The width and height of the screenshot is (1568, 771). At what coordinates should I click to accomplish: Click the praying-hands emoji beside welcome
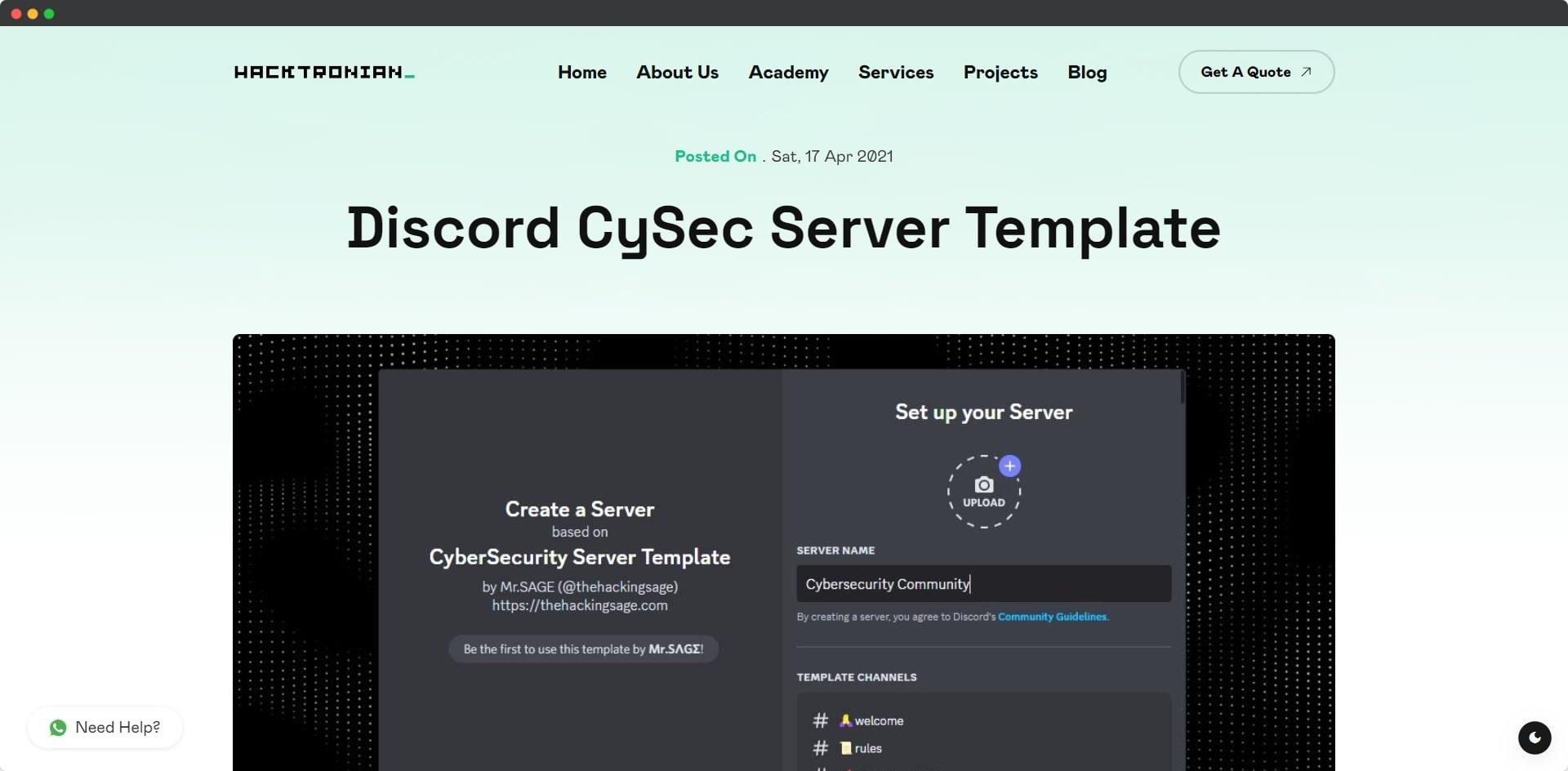click(x=845, y=720)
